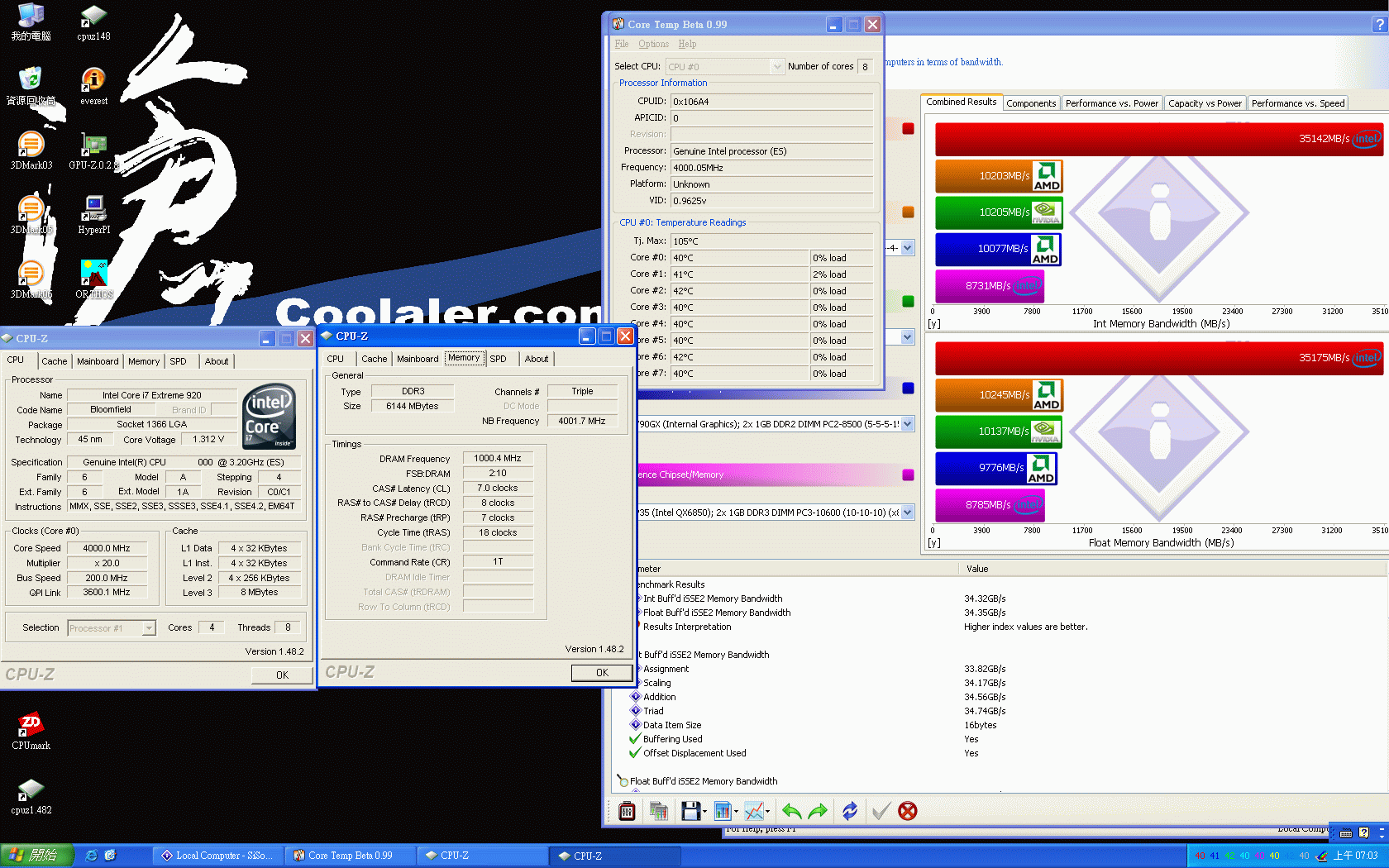Switch to Performance vs. Speed tab
Image resolution: width=1389 pixels, height=868 pixels.
(1297, 103)
